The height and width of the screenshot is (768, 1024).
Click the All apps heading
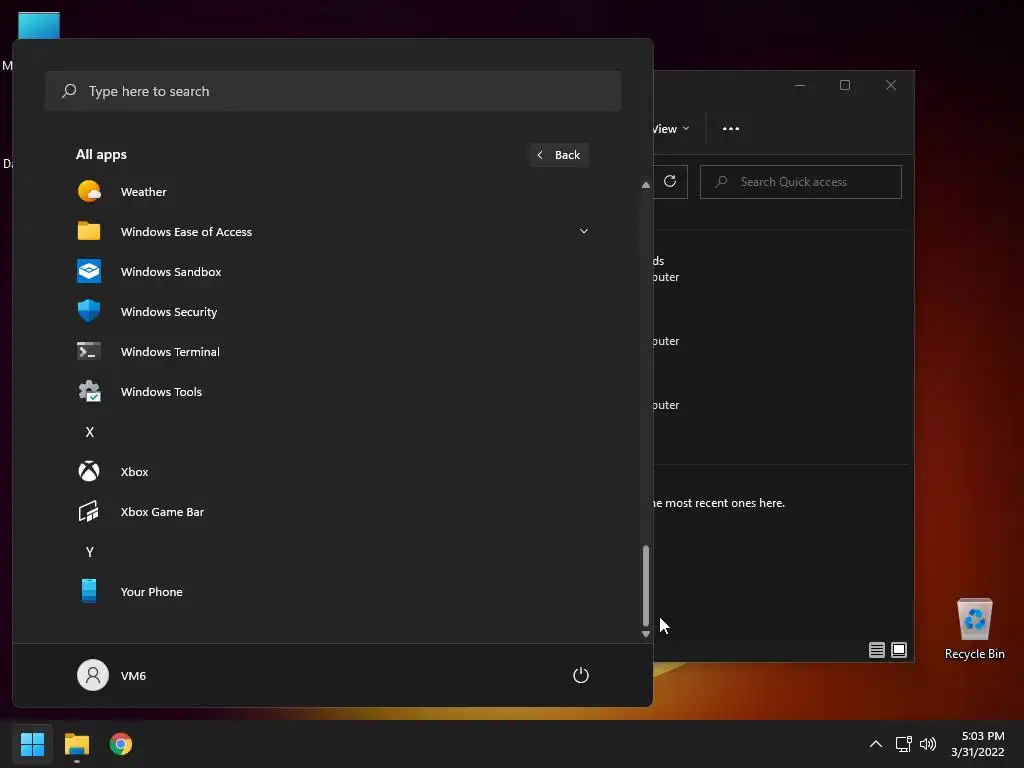[x=101, y=155]
